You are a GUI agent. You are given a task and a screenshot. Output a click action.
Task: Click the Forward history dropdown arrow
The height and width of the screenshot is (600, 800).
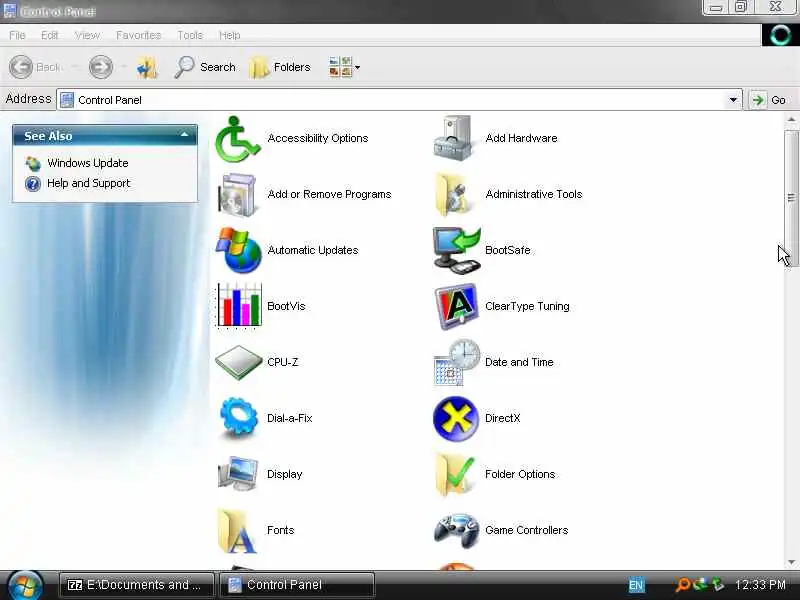click(123, 67)
